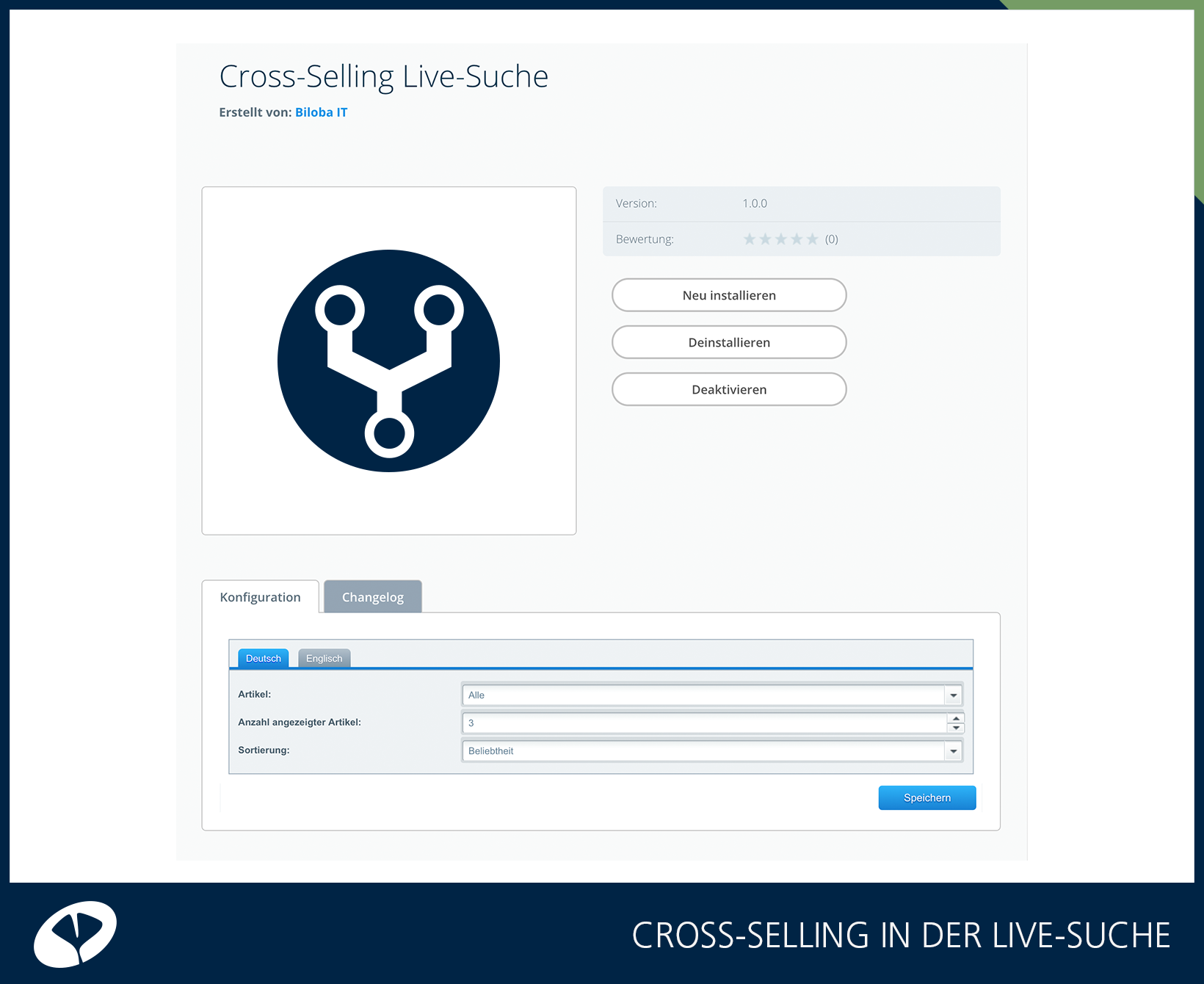Click the Biloba leaf logo in footer
Viewport: 1204px width, 984px height.
tap(75, 934)
